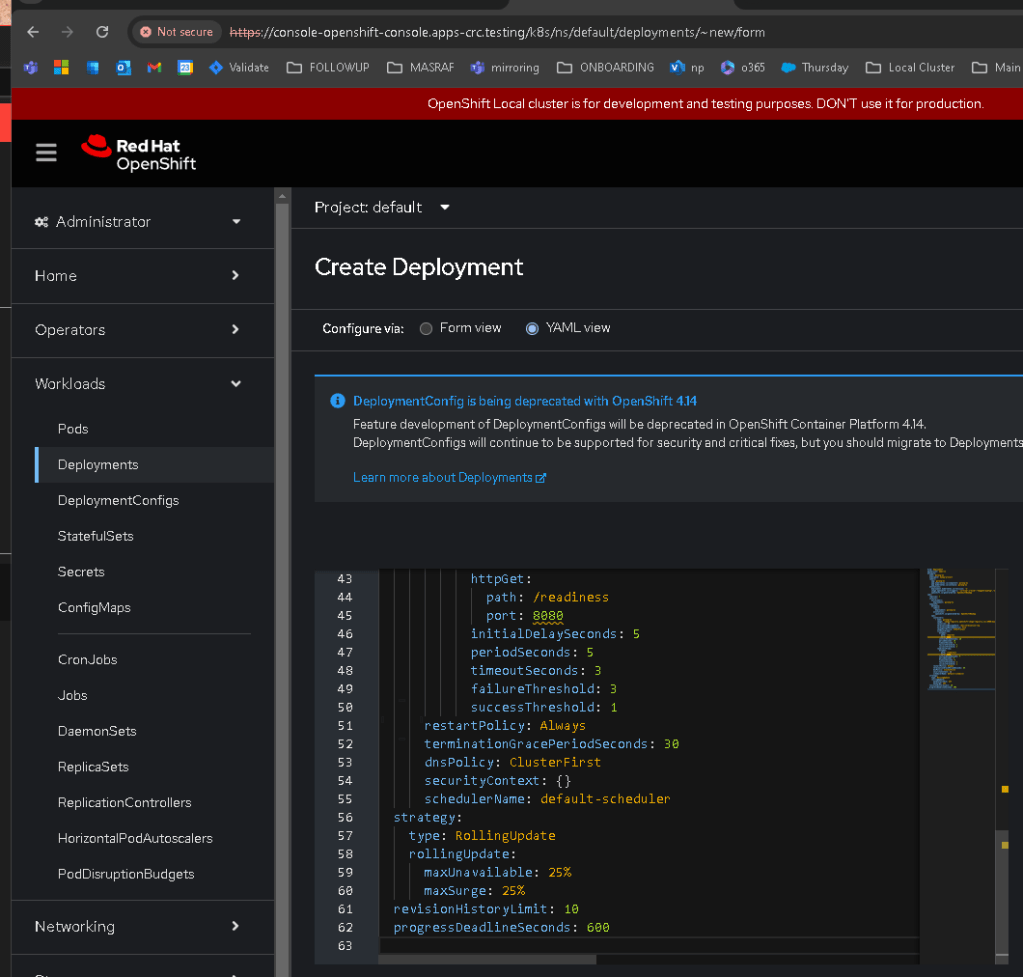Screen dimensions: 1023x977
Task: Click the progressDeadlineSeconds value 600
Action: pyautogui.click(x=598, y=927)
